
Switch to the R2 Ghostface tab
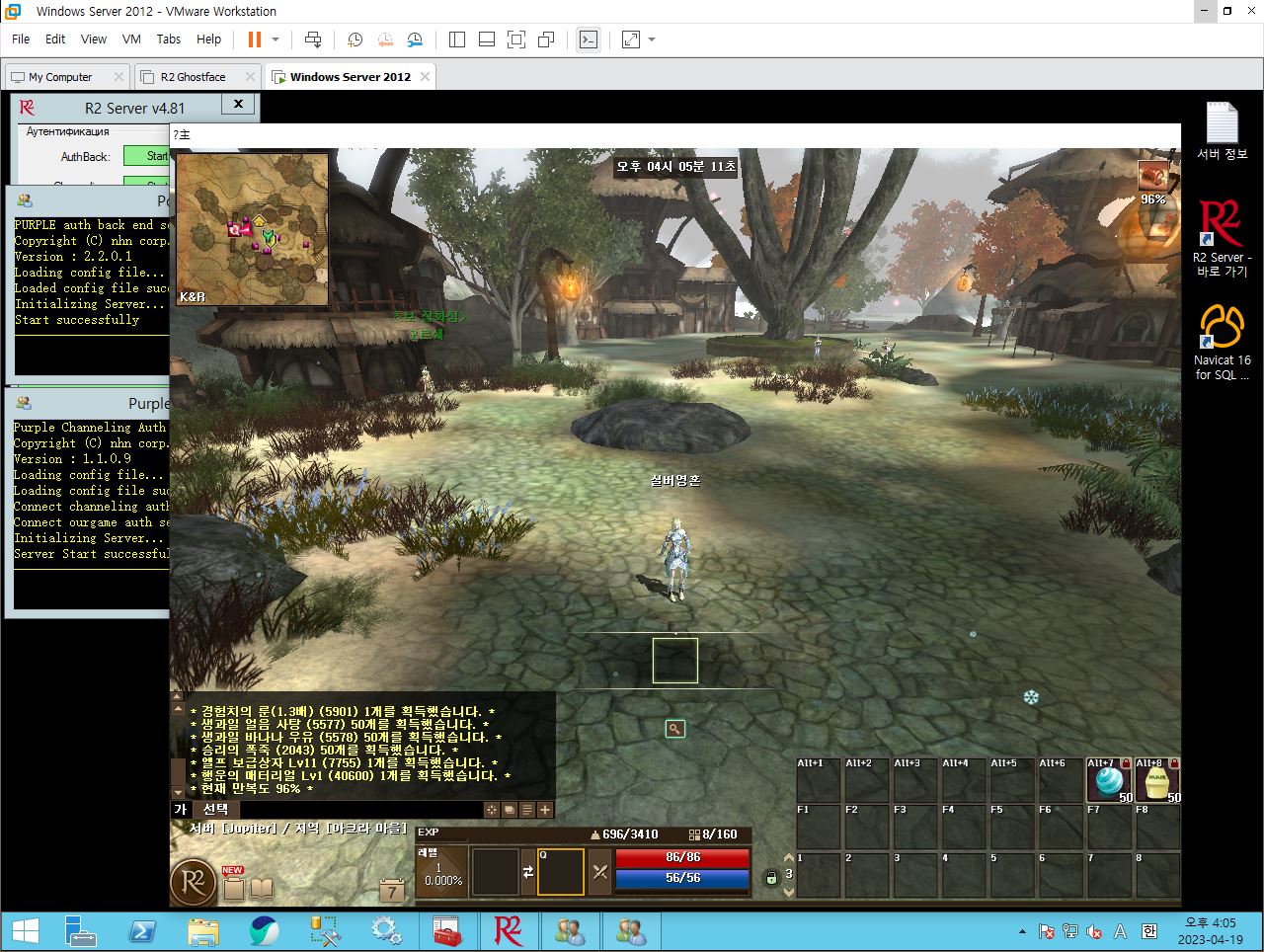[x=194, y=77]
